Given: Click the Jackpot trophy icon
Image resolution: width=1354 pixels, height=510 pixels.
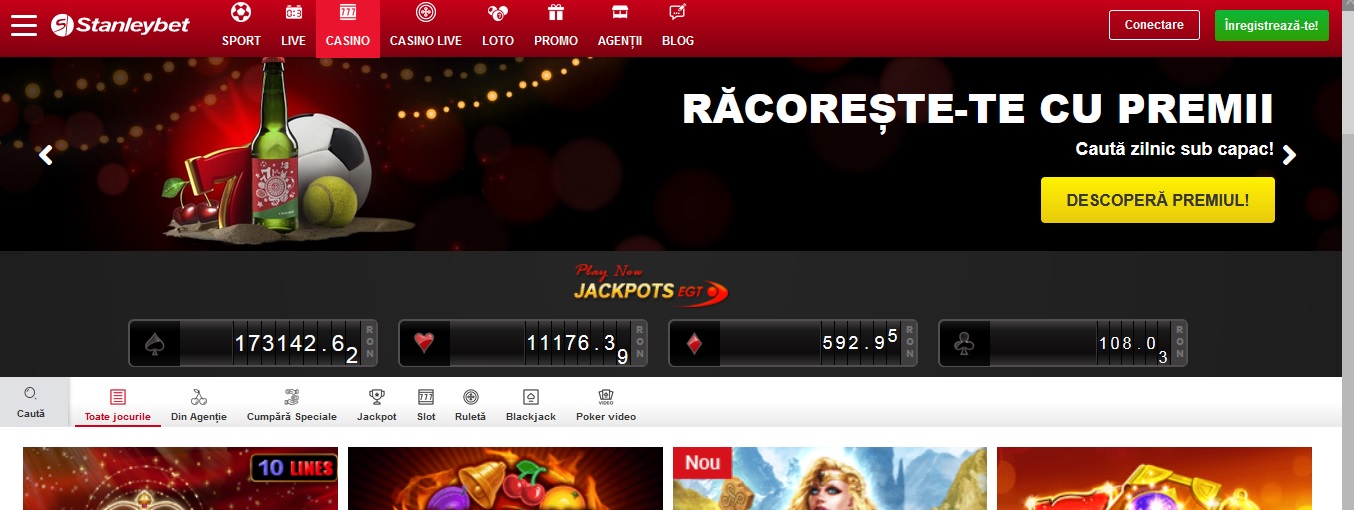Looking at the screenshot, I should 377,397.
